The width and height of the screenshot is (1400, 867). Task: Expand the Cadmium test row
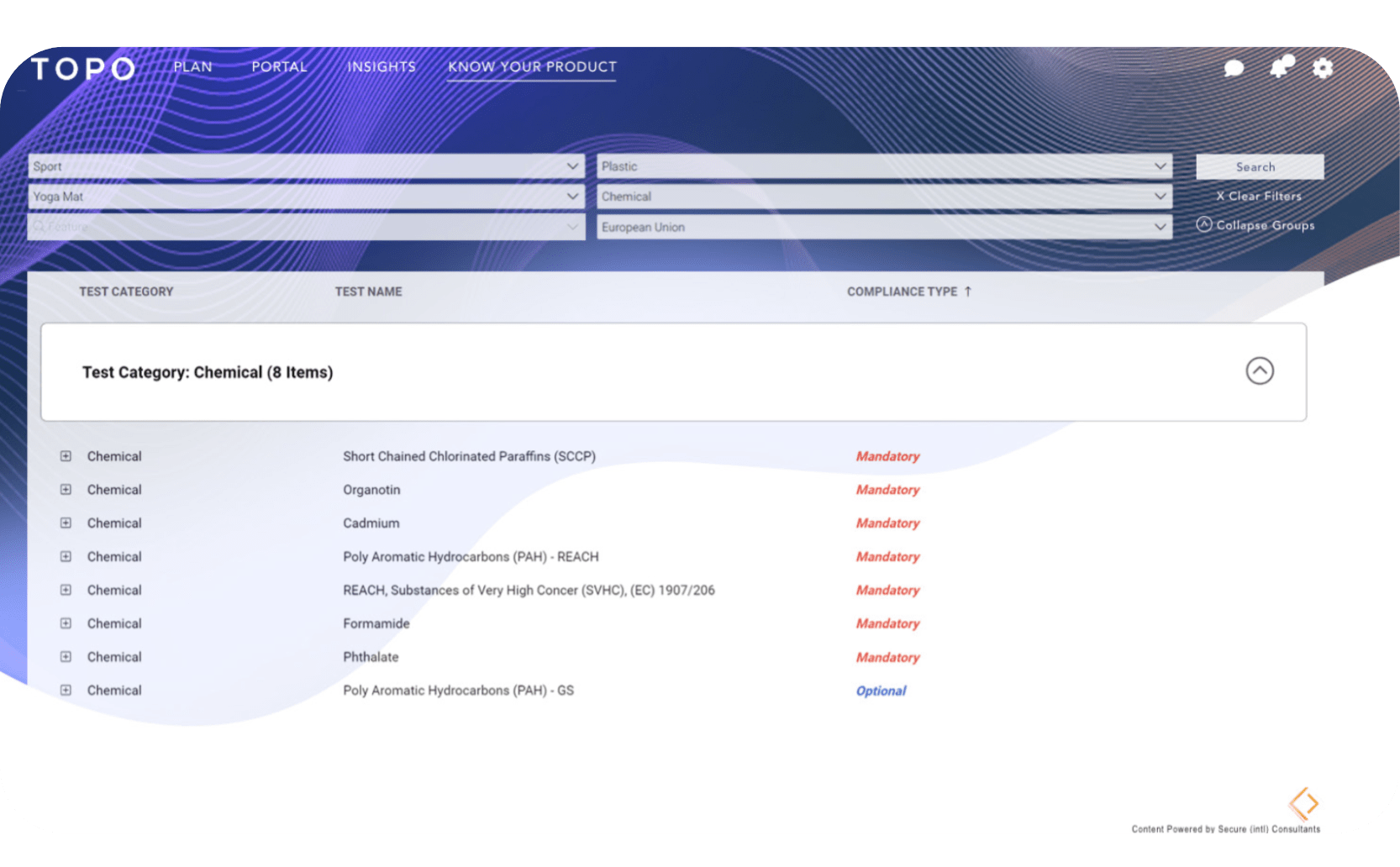[65, 523]
